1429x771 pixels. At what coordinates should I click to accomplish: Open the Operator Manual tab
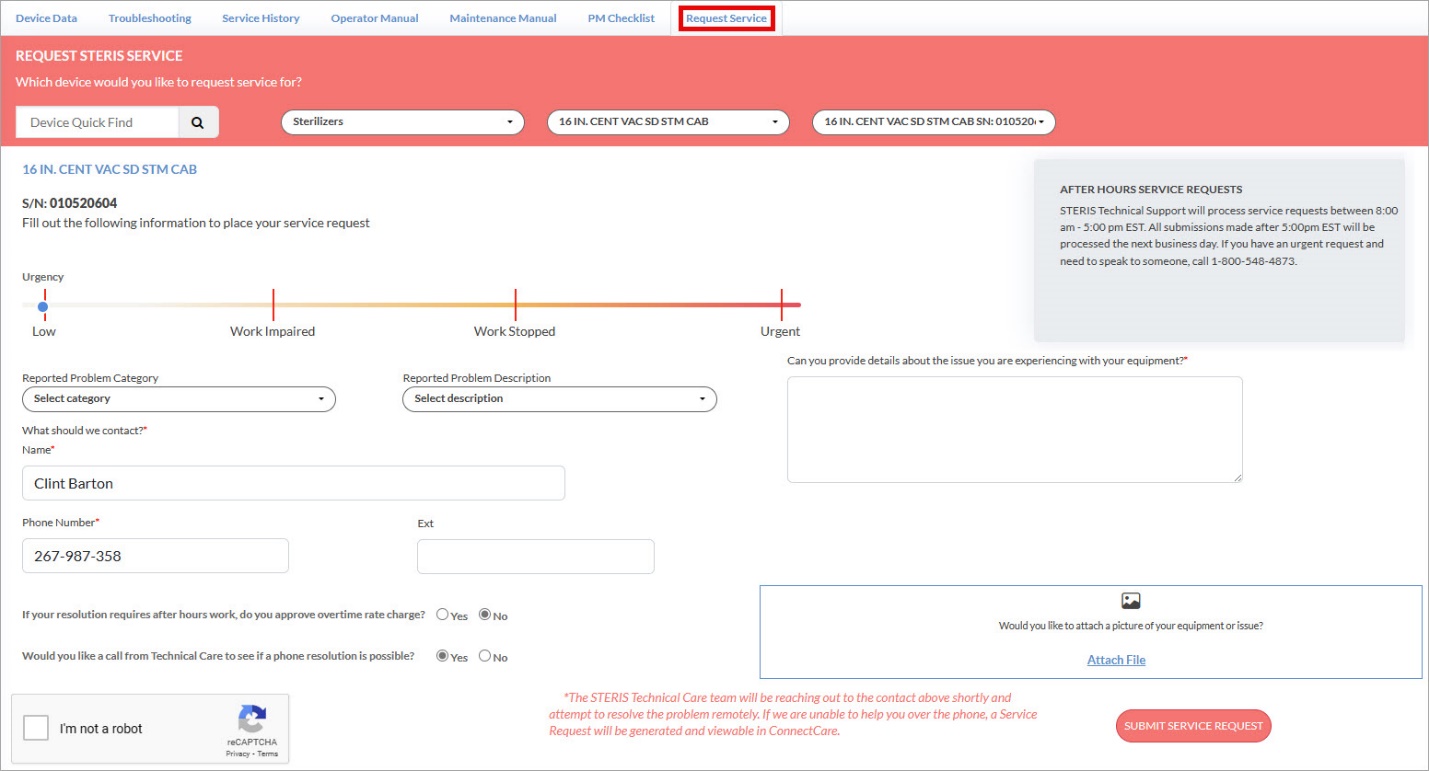(x=375, y=18)
